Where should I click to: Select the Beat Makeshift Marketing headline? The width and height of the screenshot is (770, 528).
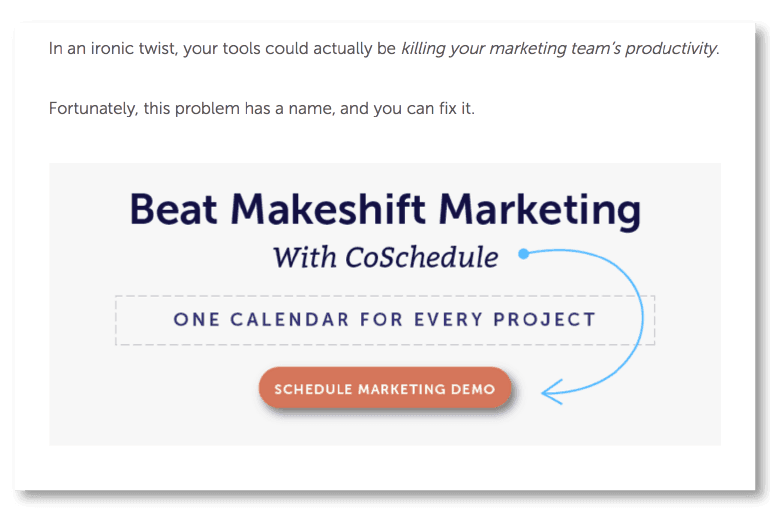click(x=385, y=210)
